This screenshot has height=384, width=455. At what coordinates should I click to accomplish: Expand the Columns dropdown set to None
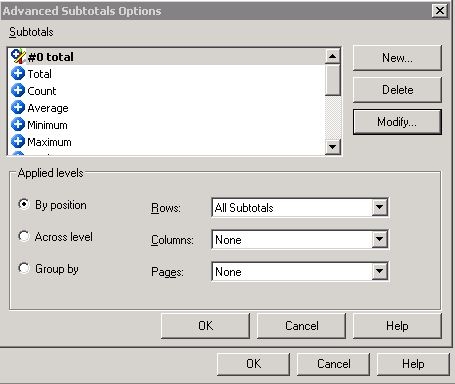(300, 239)
